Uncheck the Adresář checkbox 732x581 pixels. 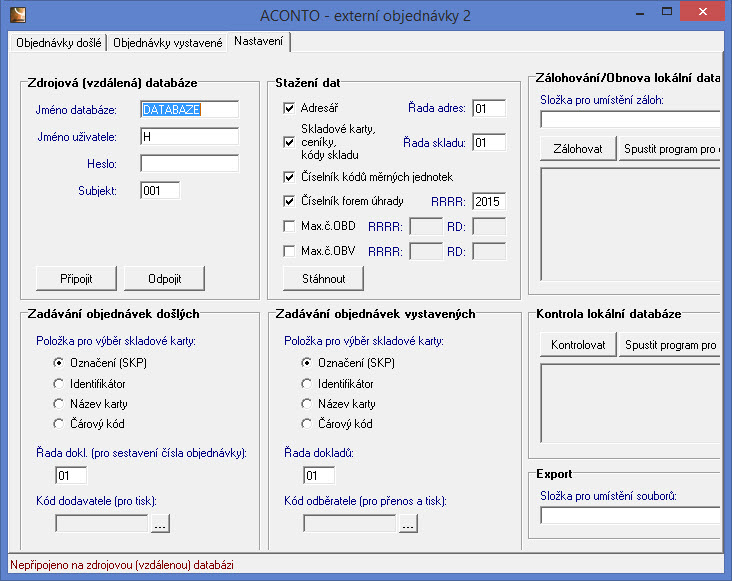(x=289, y=108)
